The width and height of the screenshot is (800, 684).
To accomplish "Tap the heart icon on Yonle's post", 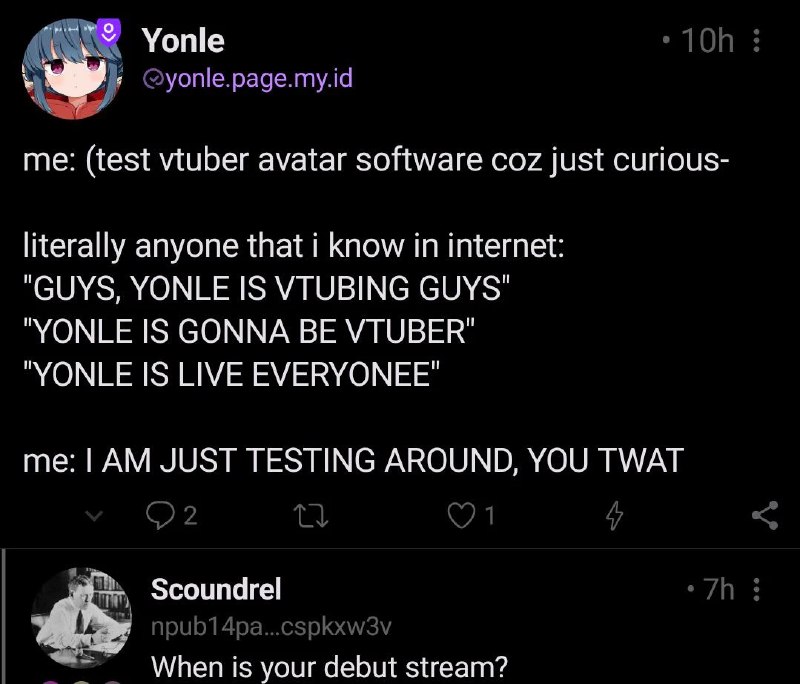I will pyautogui.click(x=463, y=517).
